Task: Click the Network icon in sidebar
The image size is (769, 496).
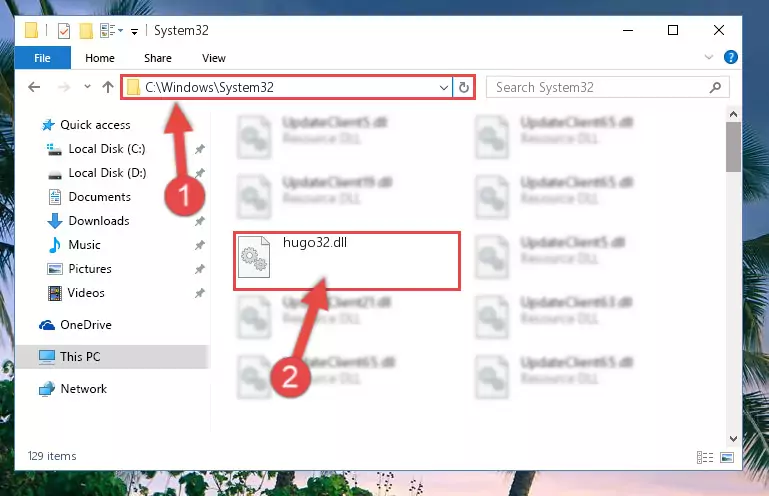Action: 47,389
